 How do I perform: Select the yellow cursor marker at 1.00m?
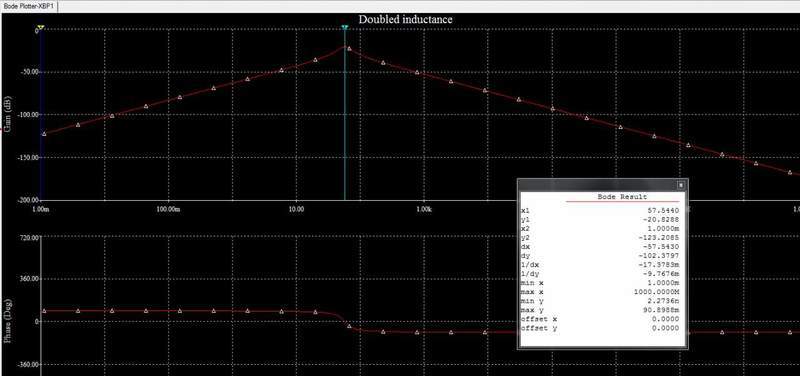[x=41, y=27]
